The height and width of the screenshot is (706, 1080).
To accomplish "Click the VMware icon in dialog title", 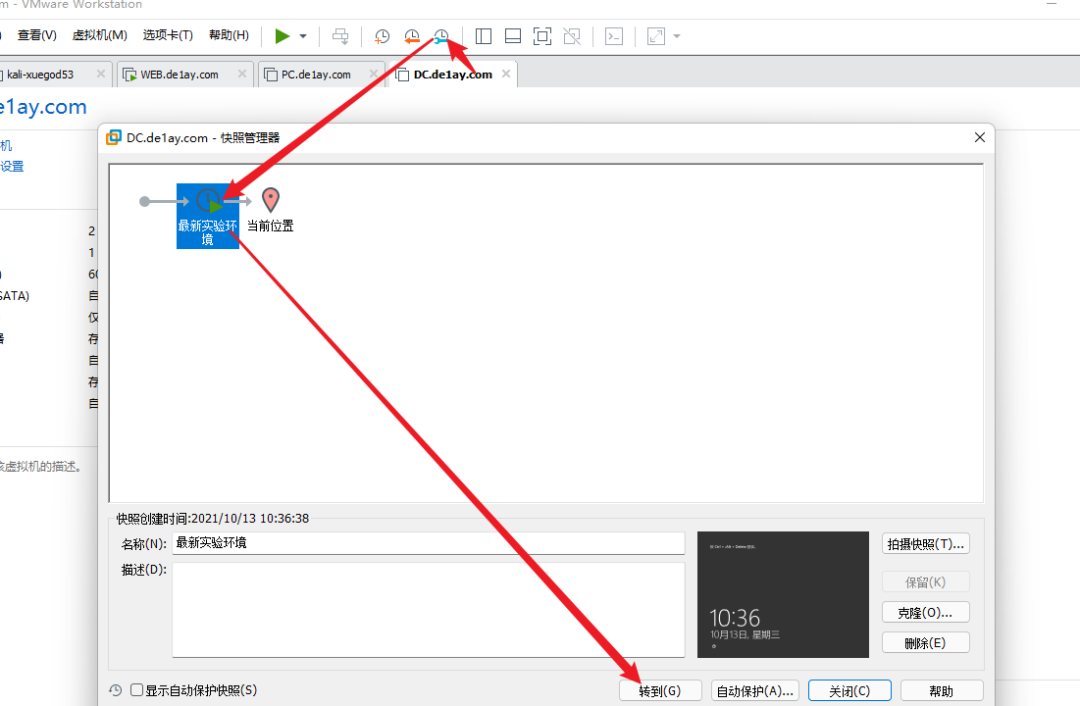I will 114,137.
